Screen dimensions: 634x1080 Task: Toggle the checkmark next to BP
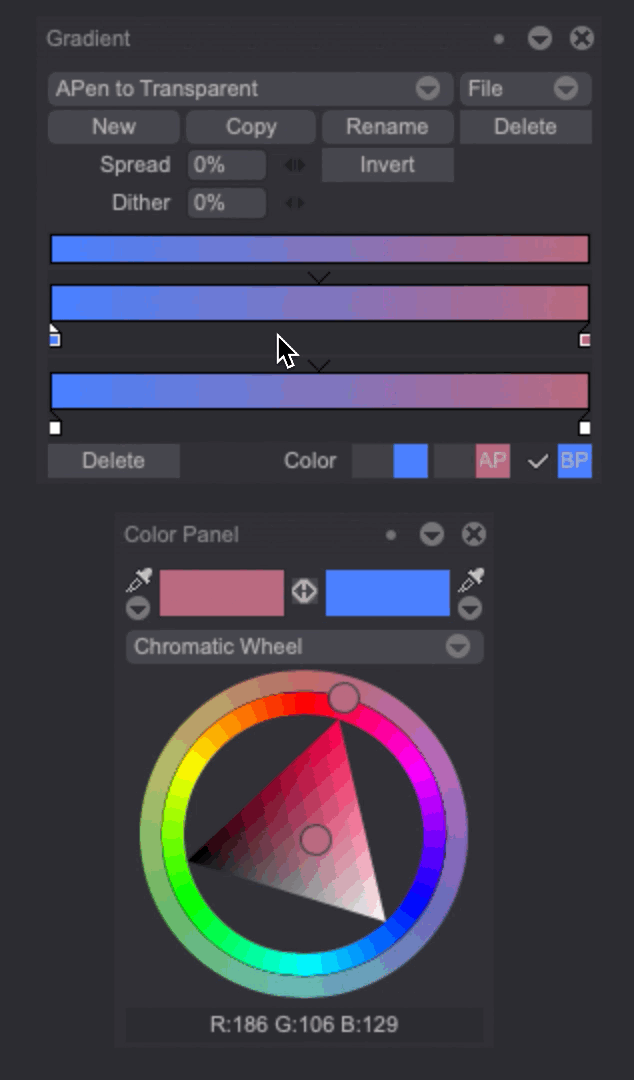coord(538,461)
